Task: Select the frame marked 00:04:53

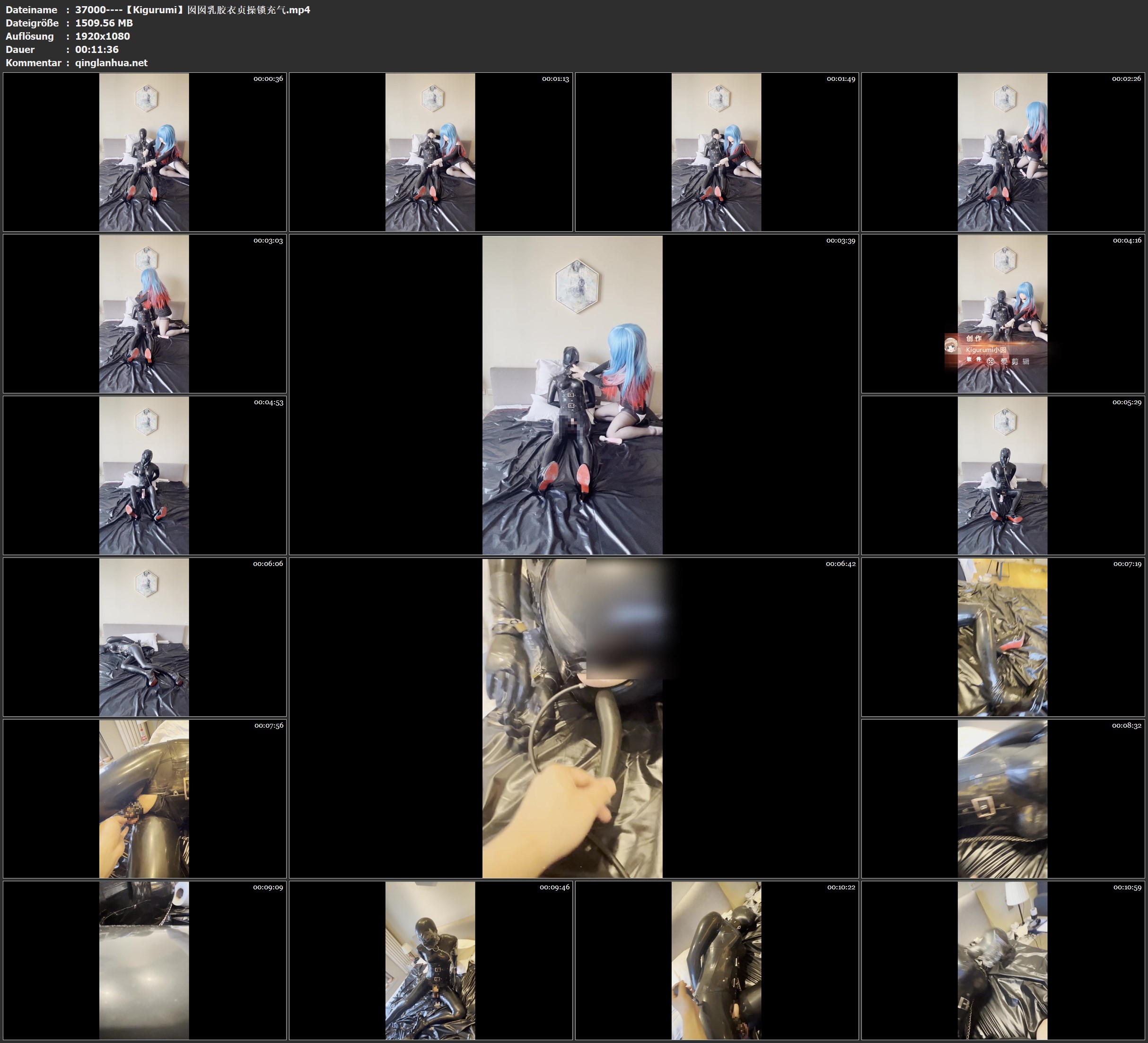Action: point(144,475)
